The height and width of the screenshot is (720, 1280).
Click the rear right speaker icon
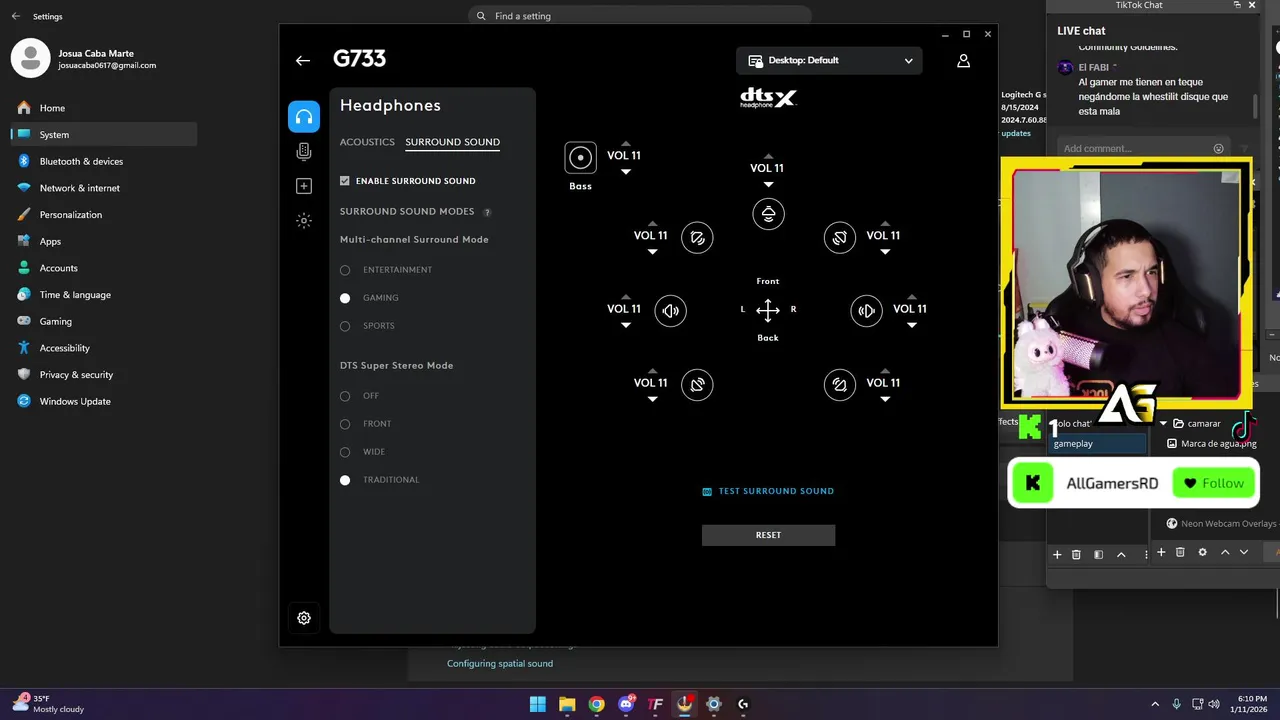pos(839,384)
